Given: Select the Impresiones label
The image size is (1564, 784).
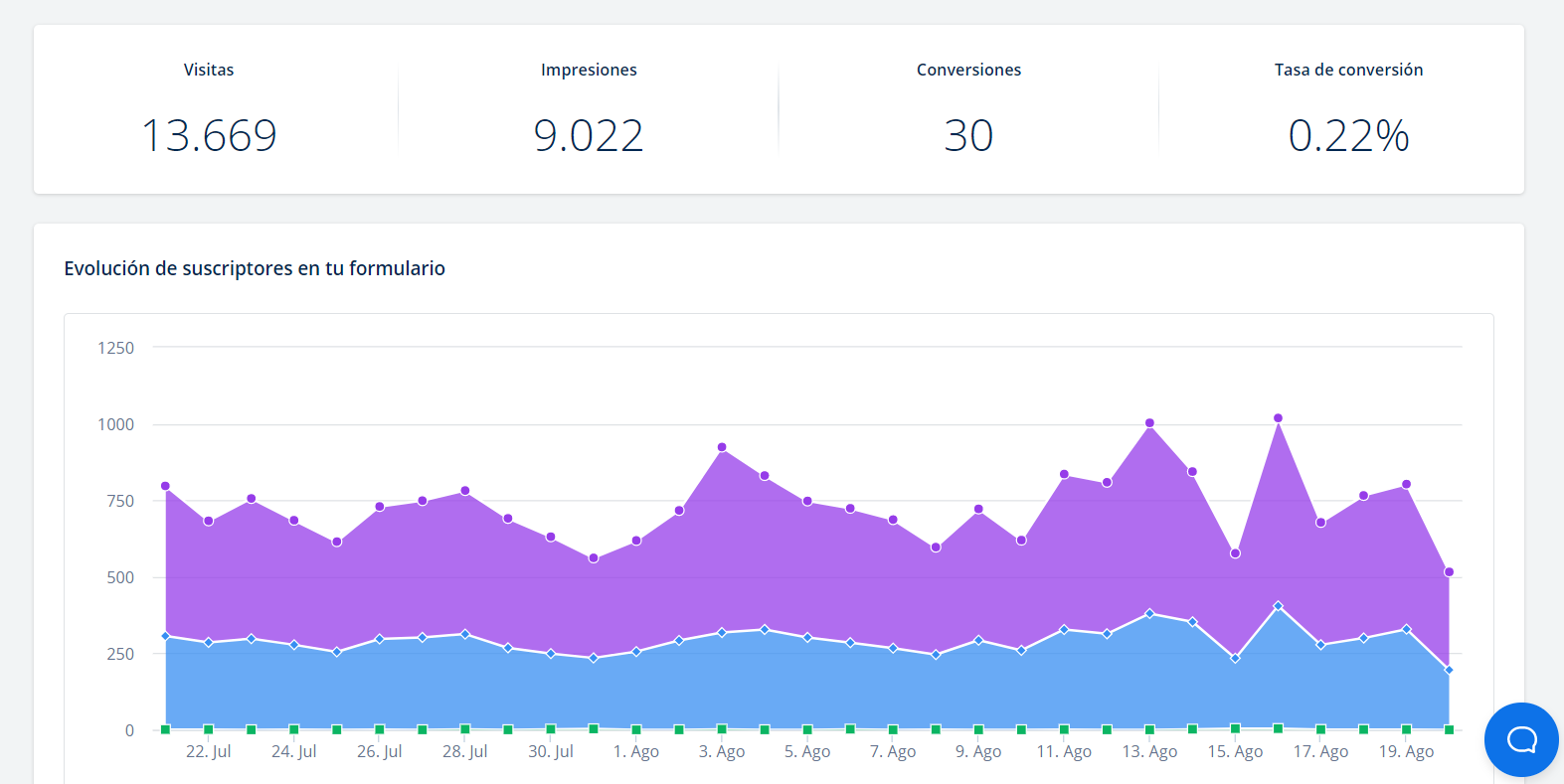Looking at the screenshot, I should point(589,70).
